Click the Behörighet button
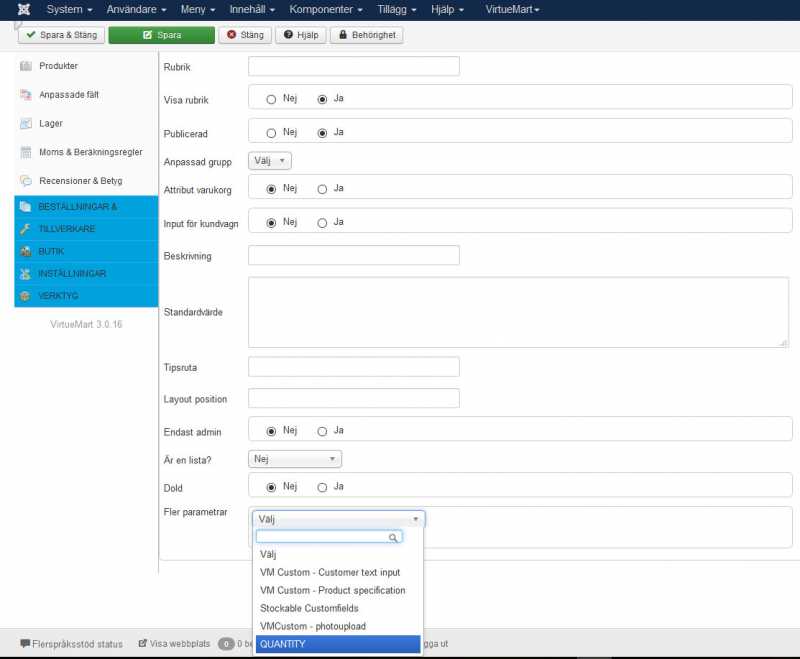 click(x=367, y=35)
